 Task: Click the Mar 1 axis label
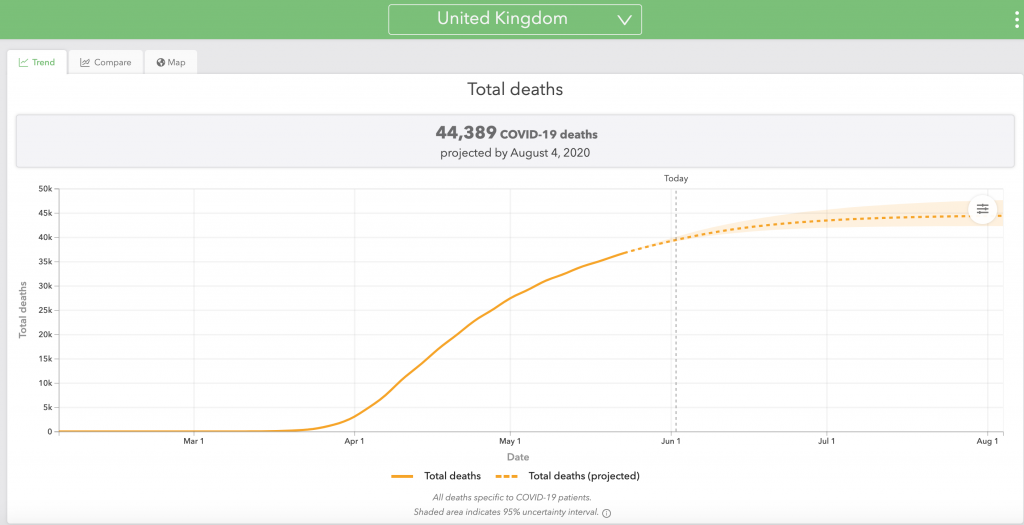tap(194, 442)
